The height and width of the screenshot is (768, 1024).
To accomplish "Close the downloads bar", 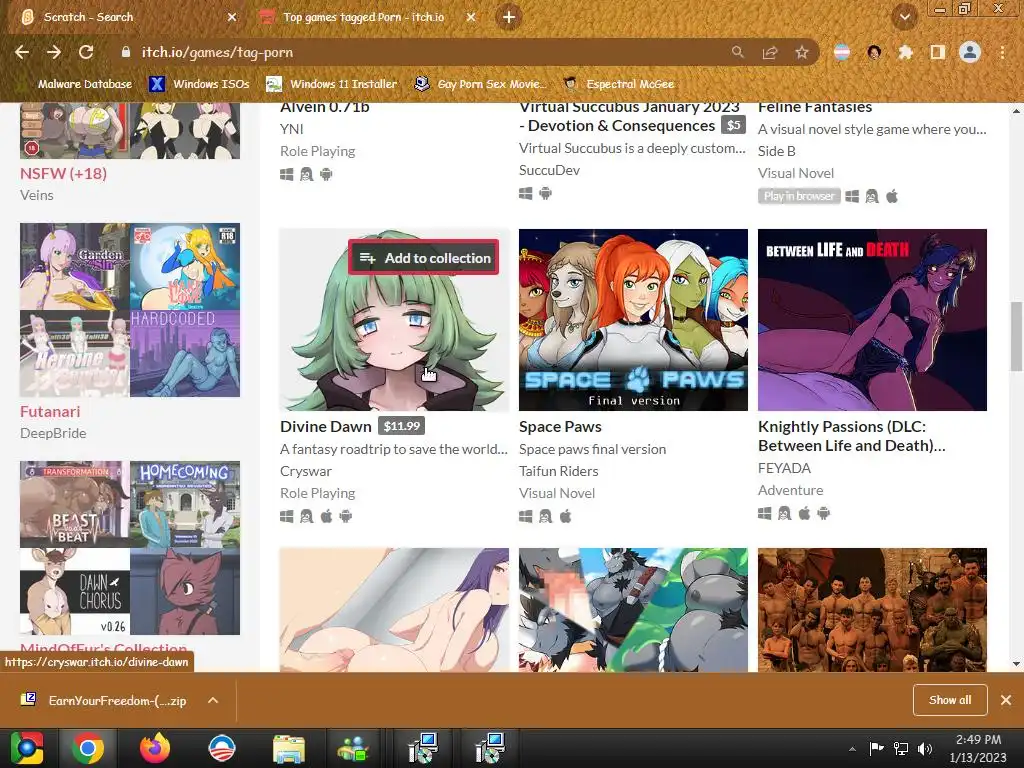I will click(1006, 700).
